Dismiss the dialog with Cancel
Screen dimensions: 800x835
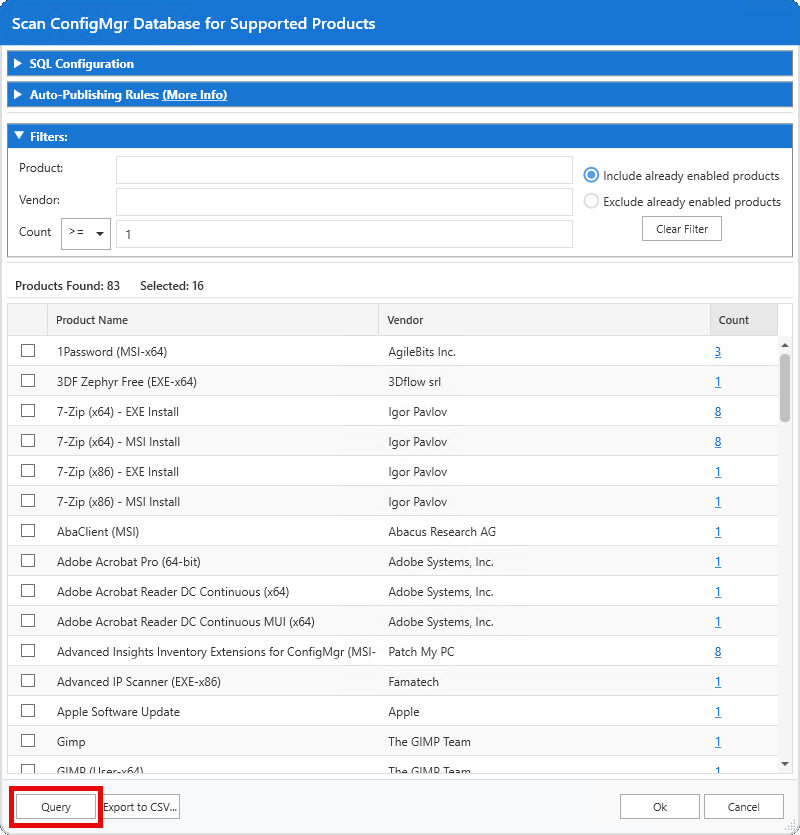click(x=744, y=806)
